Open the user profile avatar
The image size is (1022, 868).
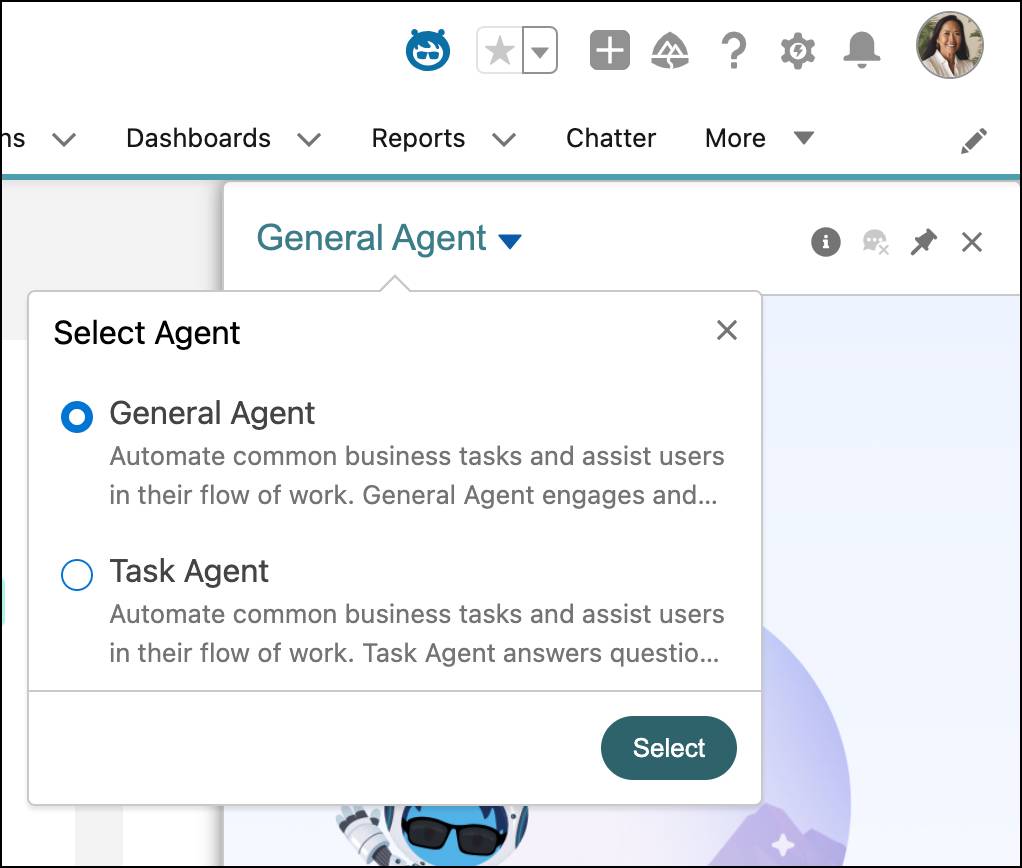coord(950,45)
